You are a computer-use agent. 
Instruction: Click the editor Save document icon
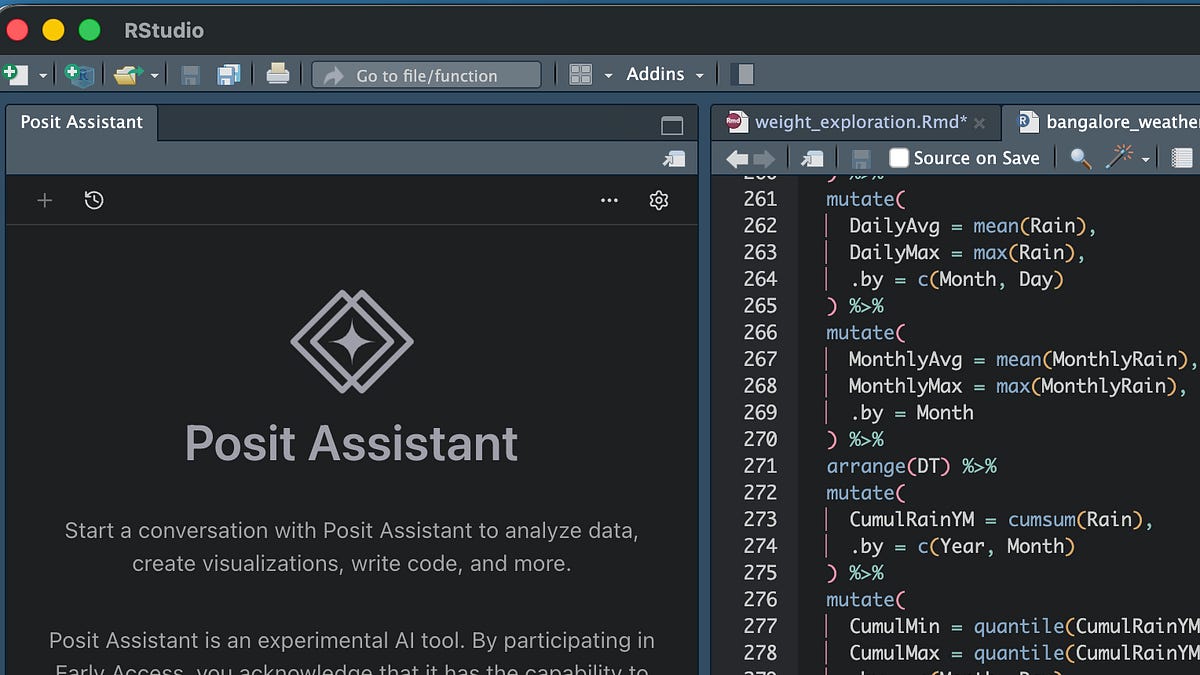859,158
